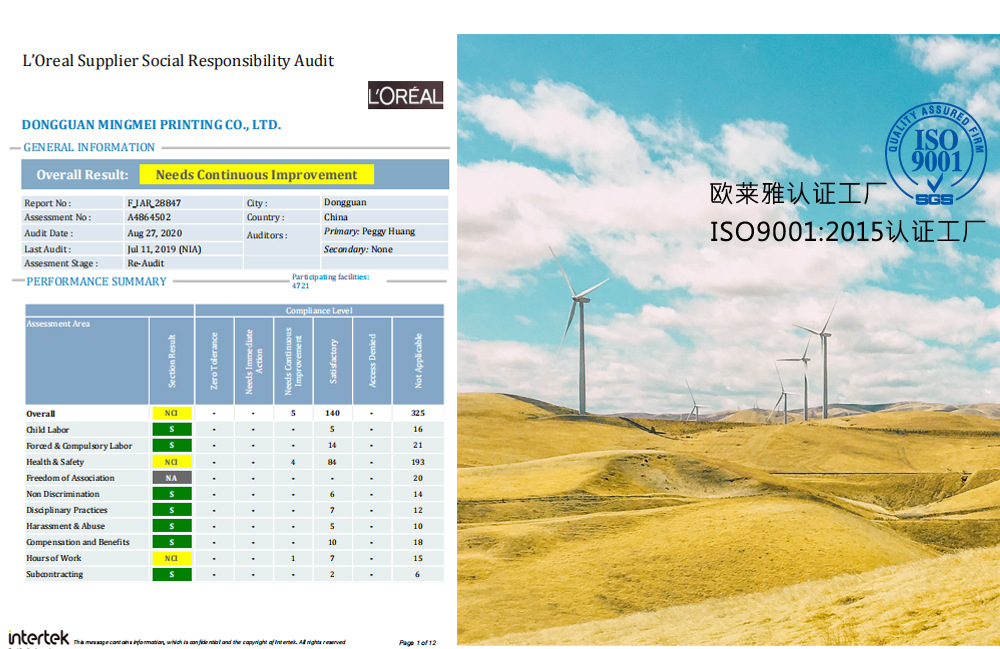Image resolution: width=1000 pixels, height=649 pixels.
Task: Click the PERFORMANCE SUMMARY section heading
Action: coord(96,281)
